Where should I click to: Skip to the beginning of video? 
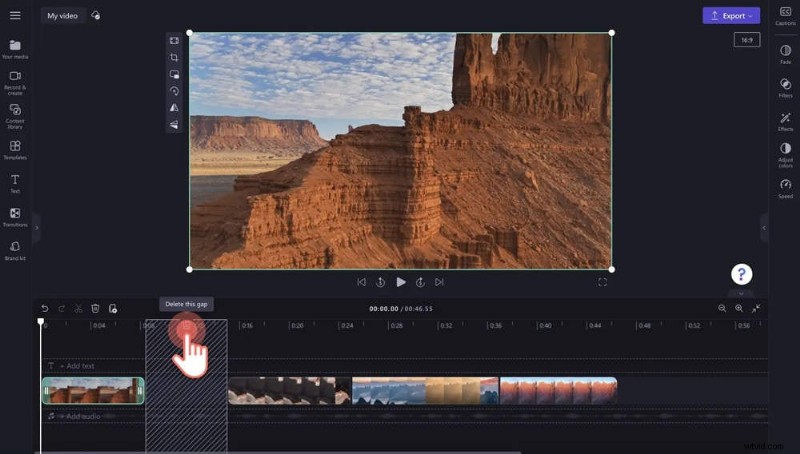tap(362, 282)
